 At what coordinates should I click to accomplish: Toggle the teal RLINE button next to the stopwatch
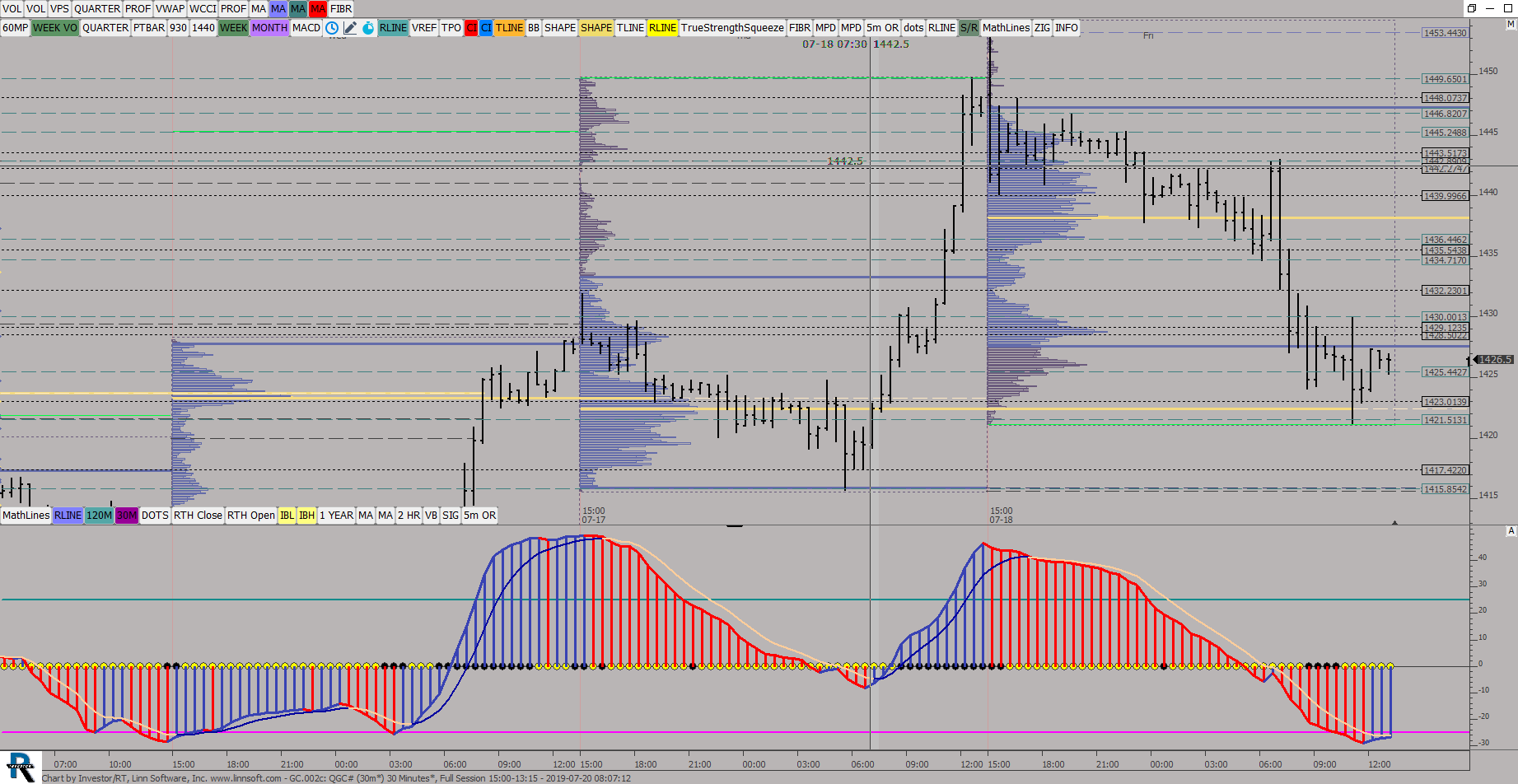pos(393,28)
